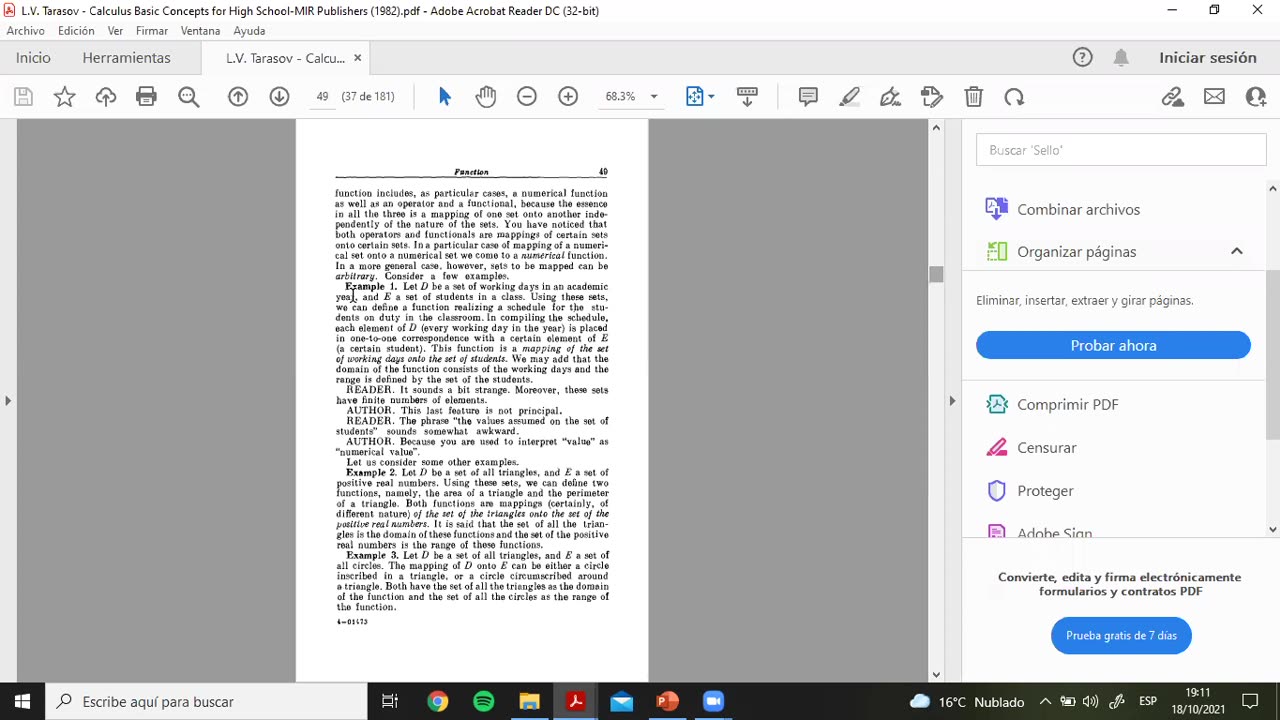Bookmark the document with the star icon
This screenshot has width=1280, height=720.
(x=65, y=97)
